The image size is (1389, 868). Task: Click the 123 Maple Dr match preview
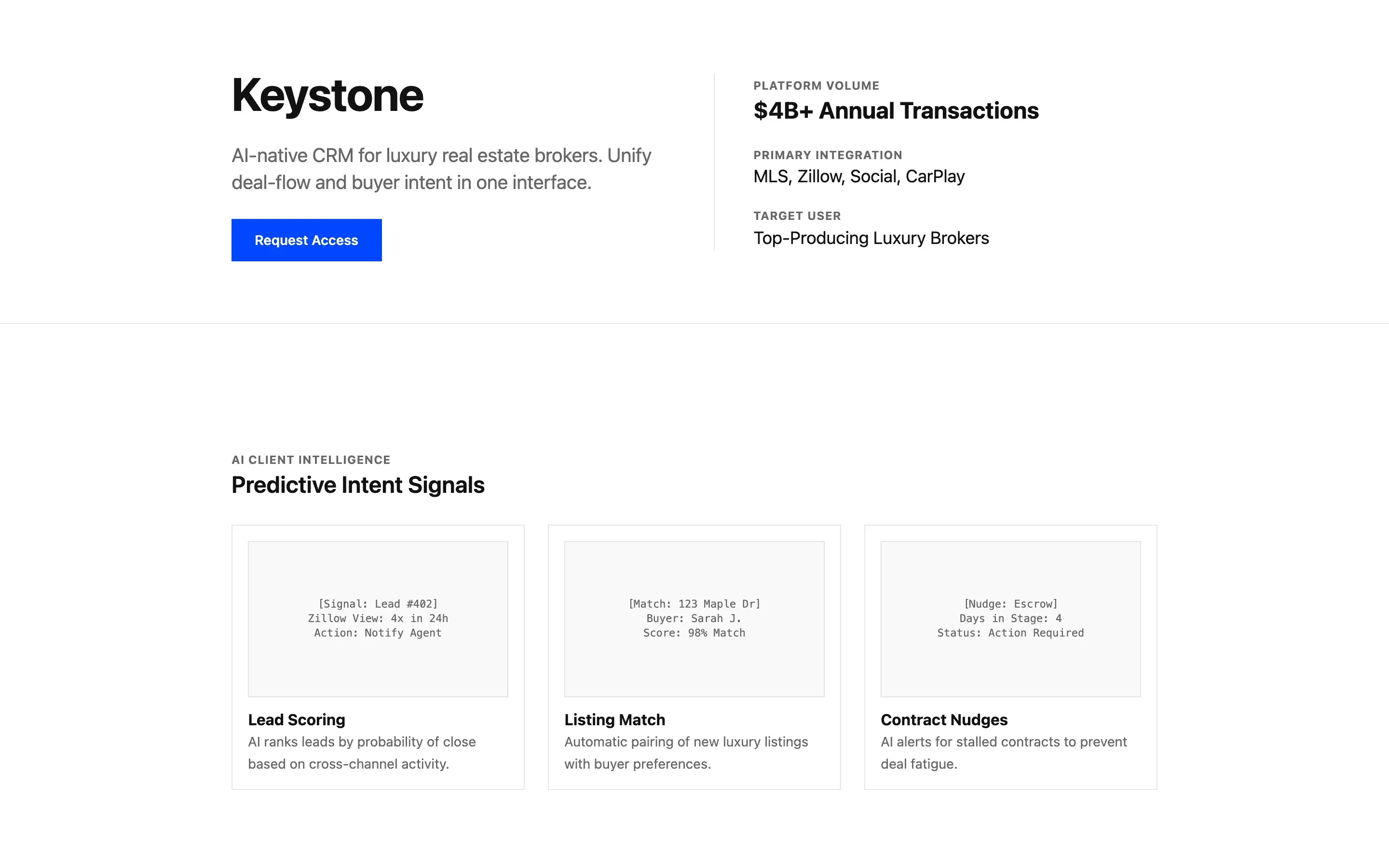tap(694, 618)
